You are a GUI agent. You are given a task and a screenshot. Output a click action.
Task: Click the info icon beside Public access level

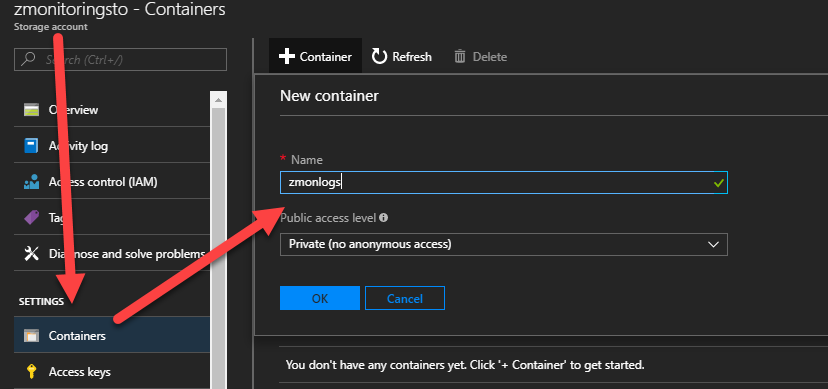tap(384, 217)
